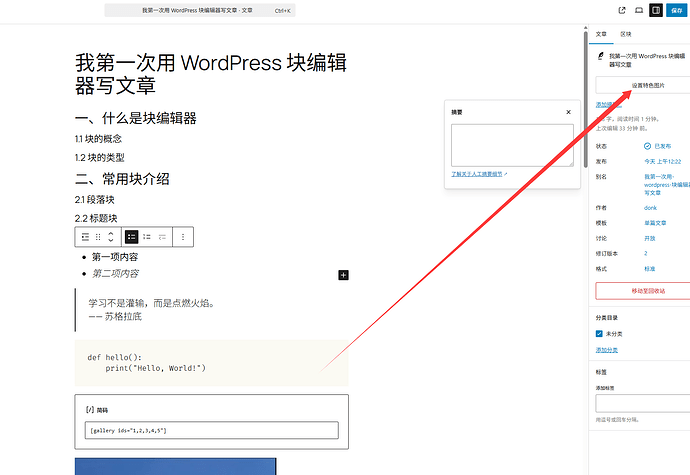Open the laptop preview icon in top bar
690x475 pixels.
click(x=639, y=10)
